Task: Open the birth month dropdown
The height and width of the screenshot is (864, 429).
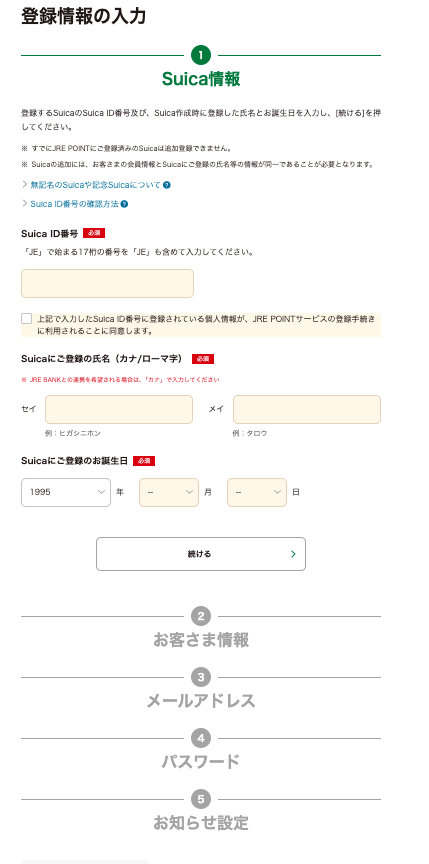Action: [x=169, y=492]
